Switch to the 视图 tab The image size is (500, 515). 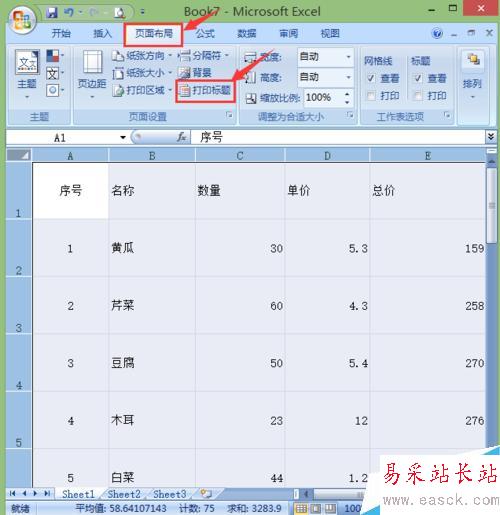tap(330, 33)
